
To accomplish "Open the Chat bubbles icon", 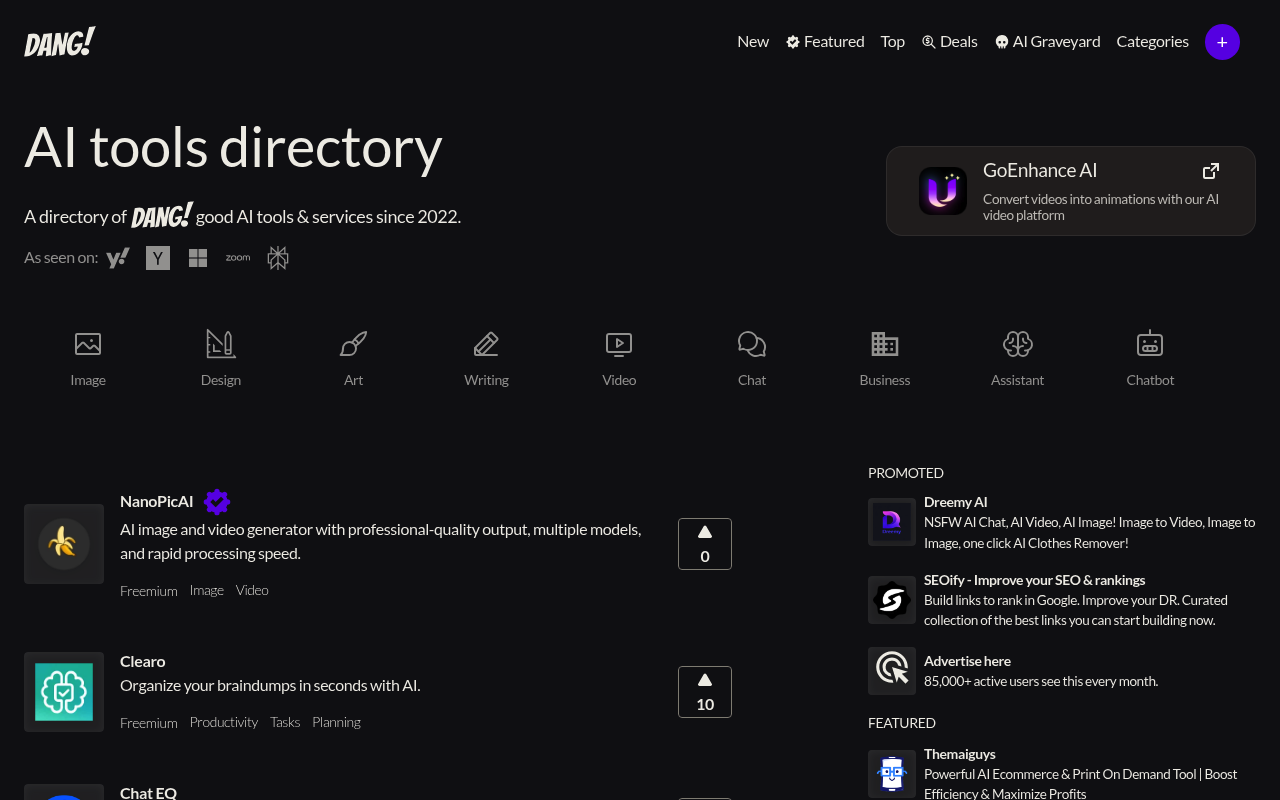I will (x=752, y=344).
